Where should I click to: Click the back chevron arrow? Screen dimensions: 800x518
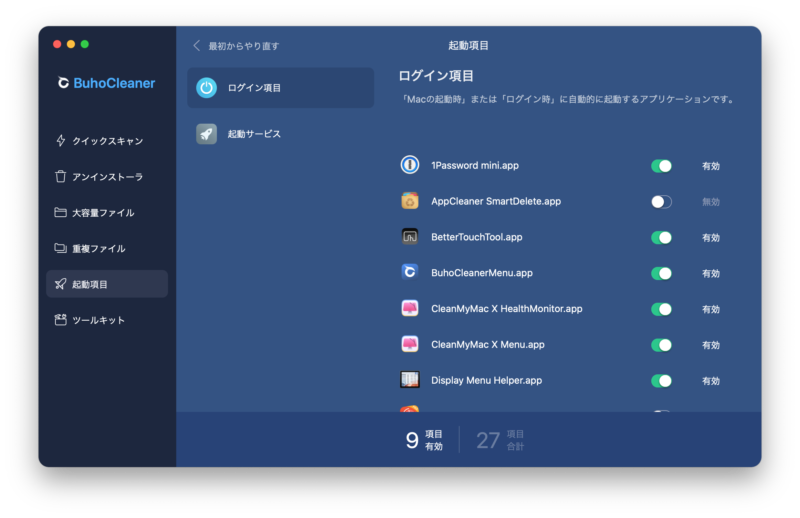click(196, 45)
